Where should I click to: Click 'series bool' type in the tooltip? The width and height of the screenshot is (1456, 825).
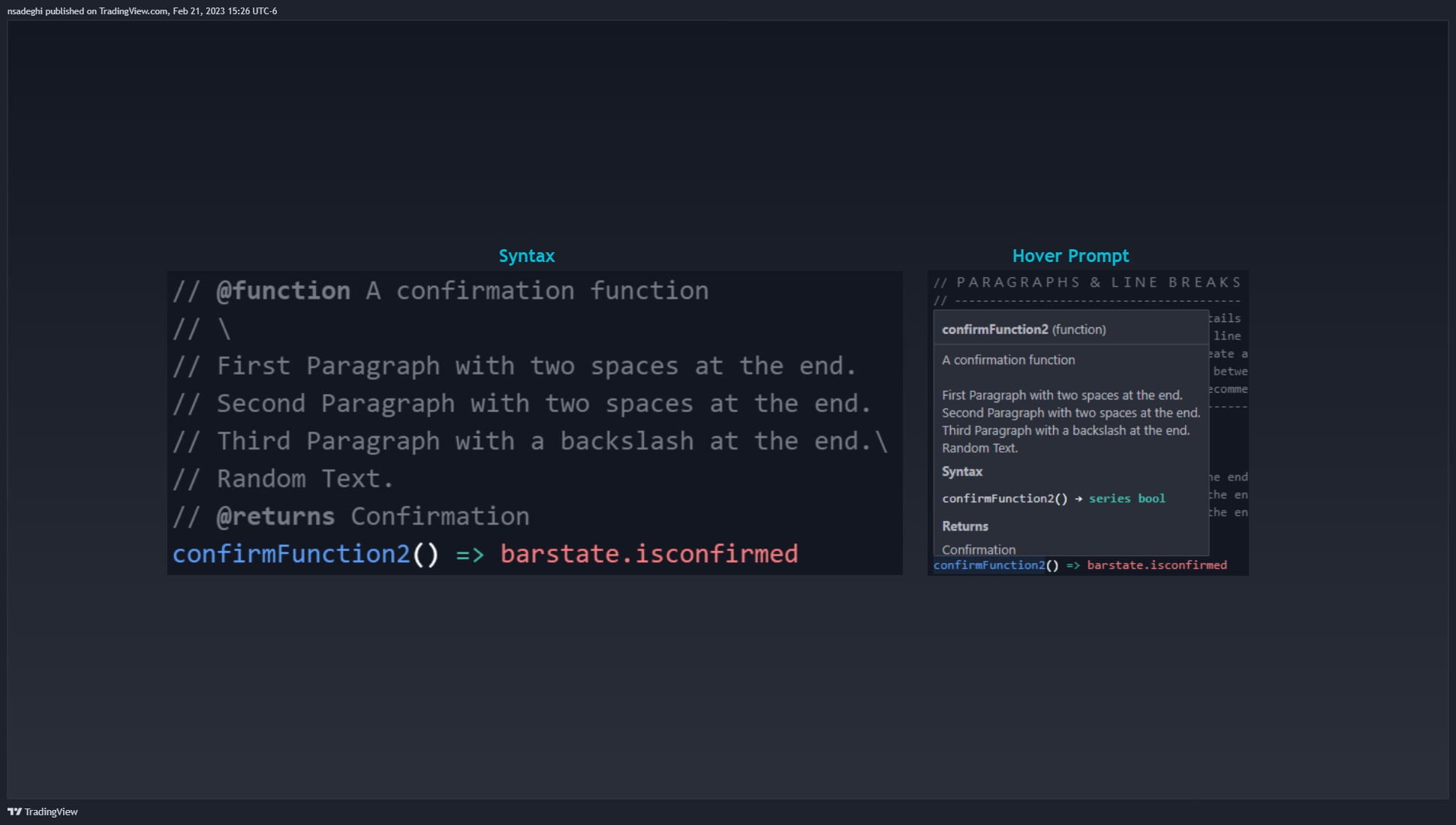pyautogui.click(x=1127, y=498)
